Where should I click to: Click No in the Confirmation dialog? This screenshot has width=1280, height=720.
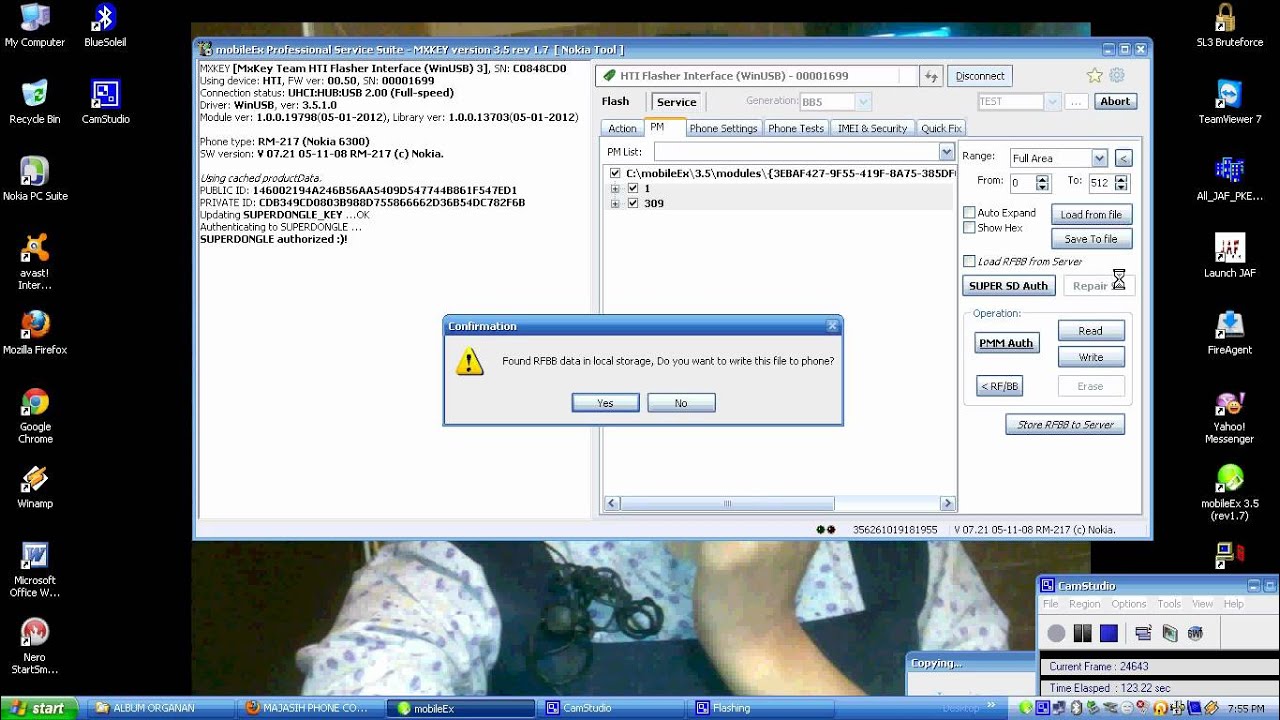tap(681, 403)
